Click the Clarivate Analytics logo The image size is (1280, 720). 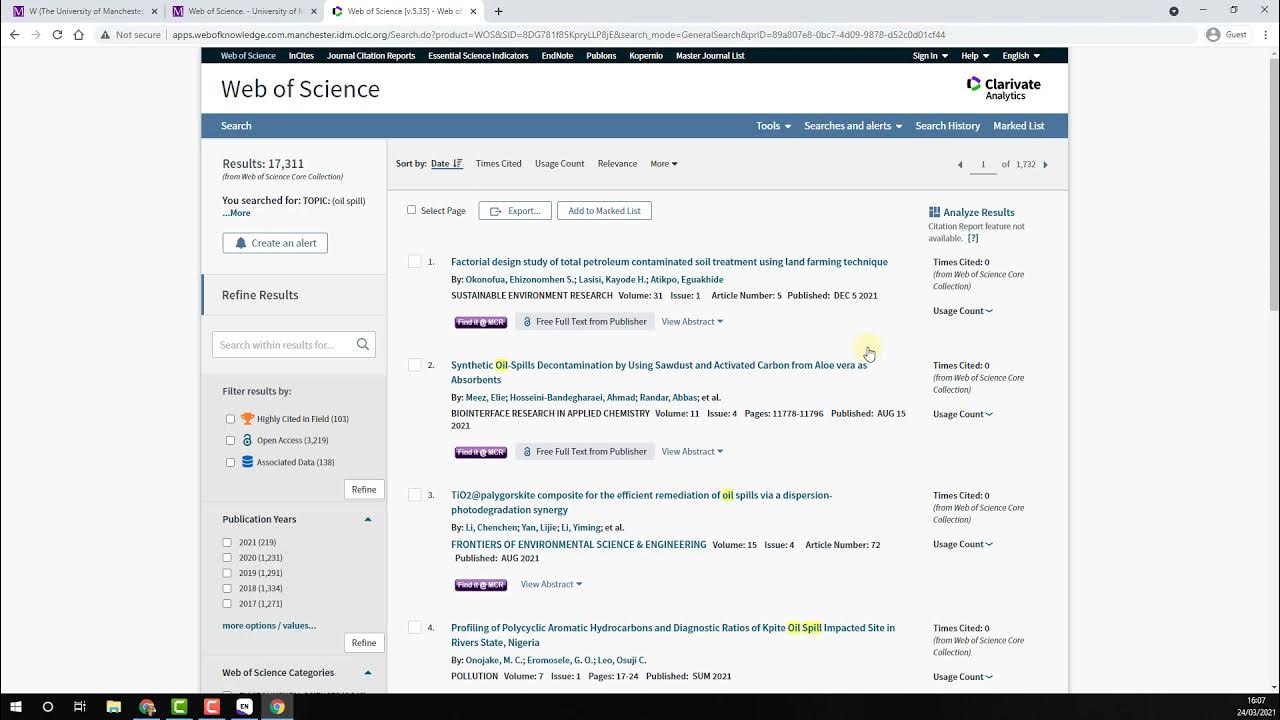click(x=1003, y=88)
